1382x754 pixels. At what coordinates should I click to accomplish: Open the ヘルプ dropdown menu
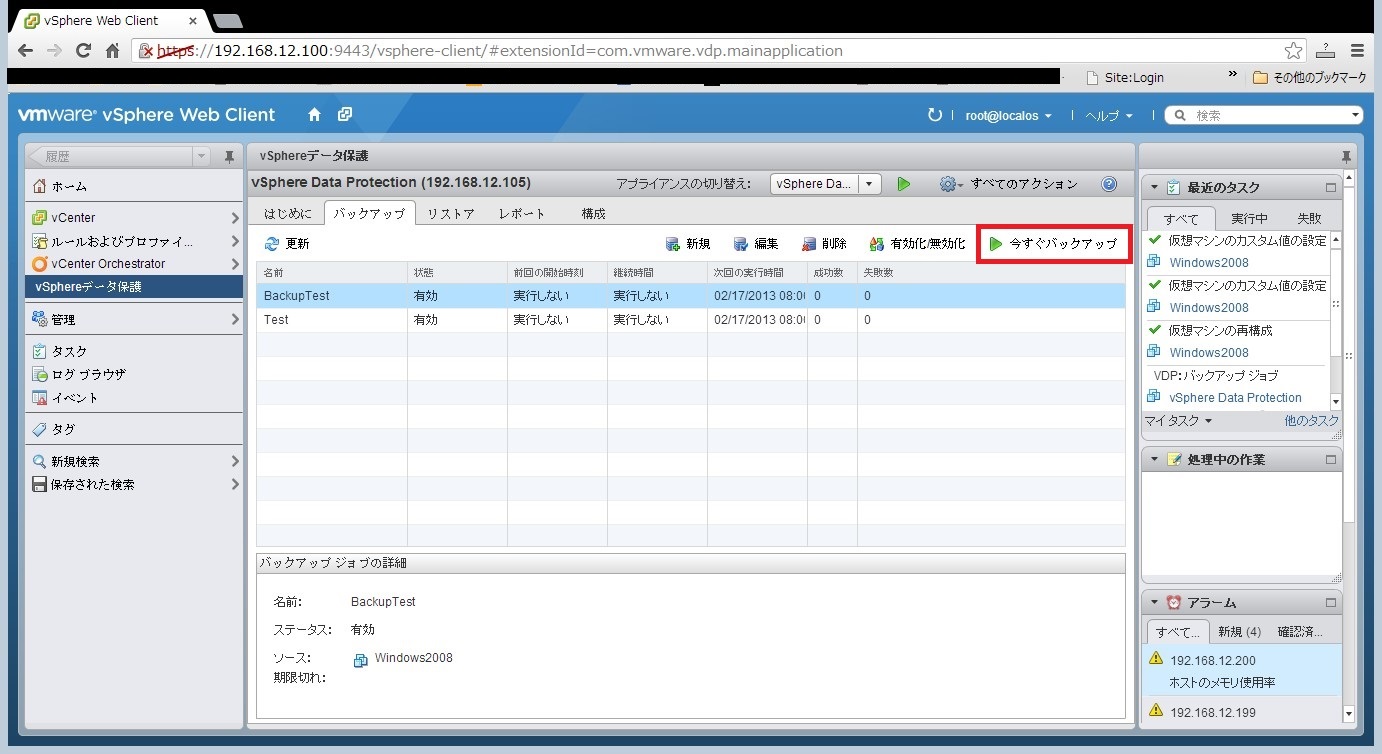[x=1109, y=116]
